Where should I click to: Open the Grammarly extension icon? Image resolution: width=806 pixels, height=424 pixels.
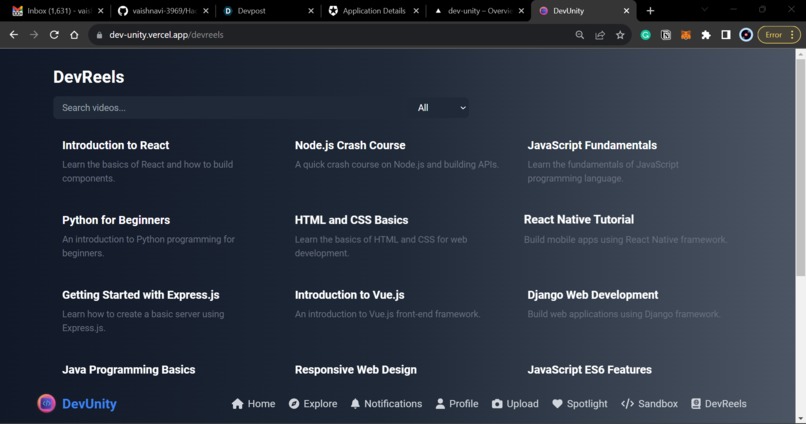[x=646, y=35]
